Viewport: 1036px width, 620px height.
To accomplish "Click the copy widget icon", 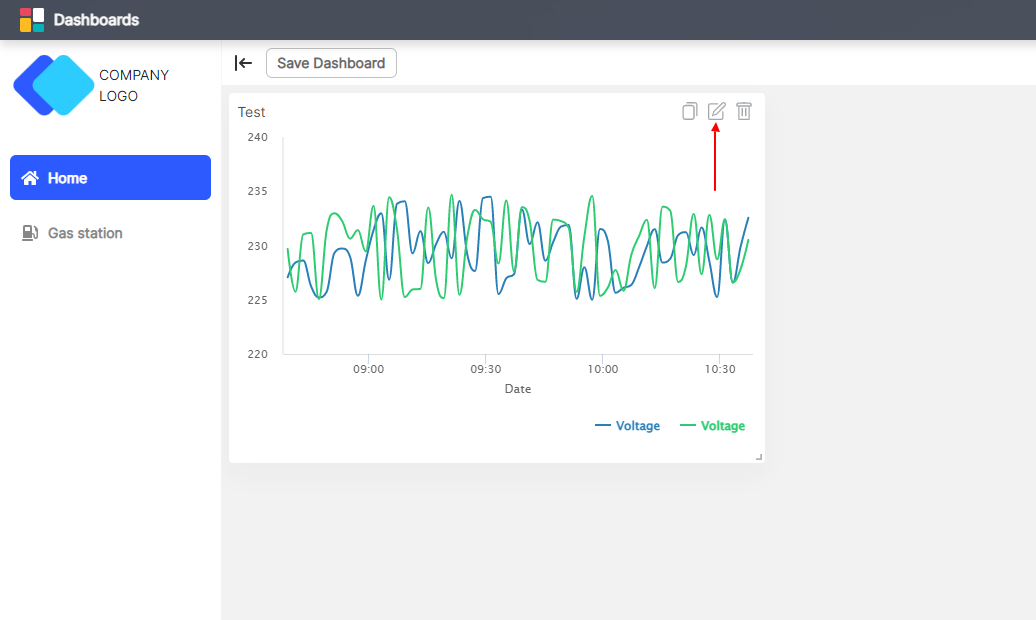I will pyautogui.click(x=689, y=111).
